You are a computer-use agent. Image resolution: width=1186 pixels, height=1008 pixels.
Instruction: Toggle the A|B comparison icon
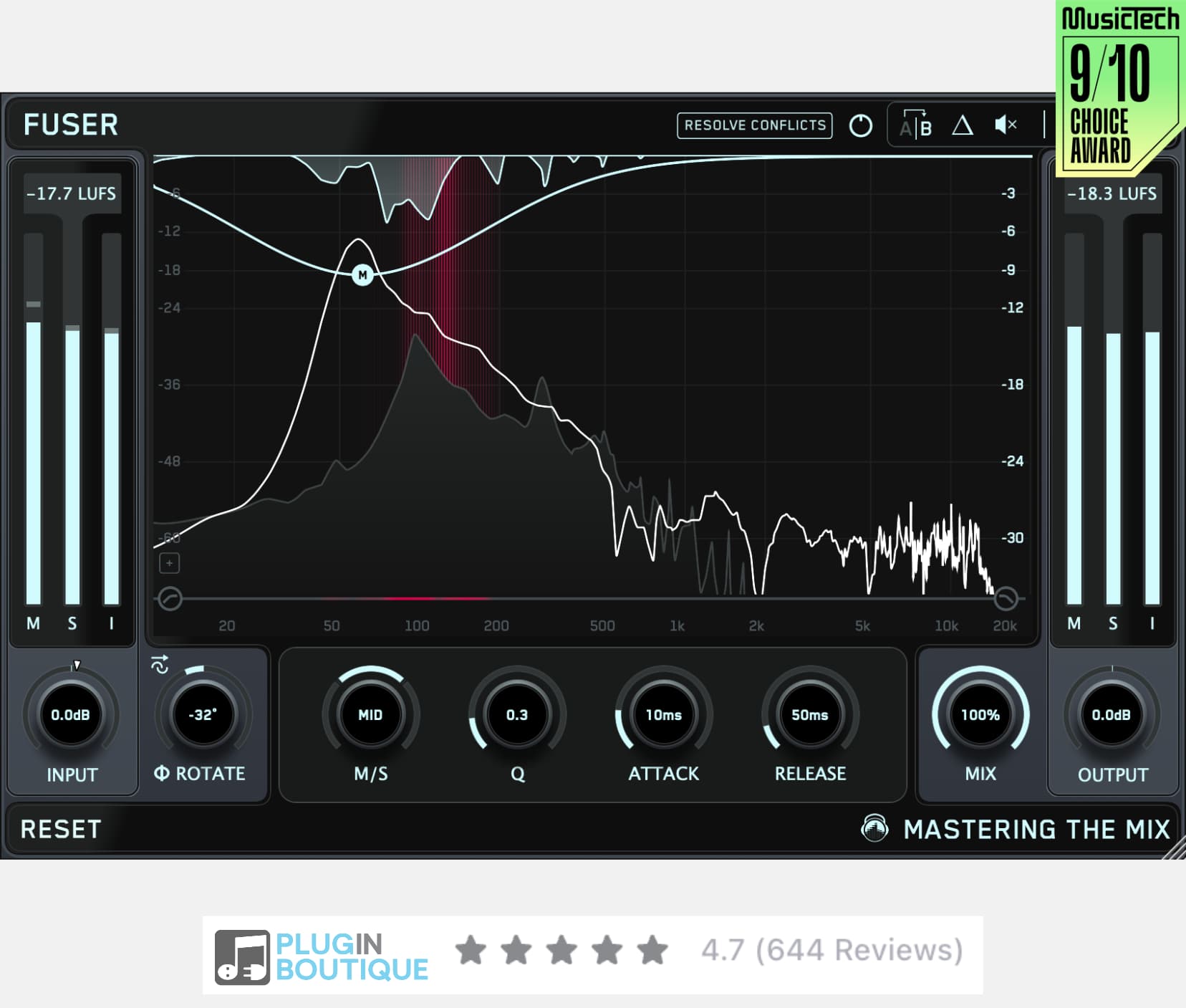(916, 125)
